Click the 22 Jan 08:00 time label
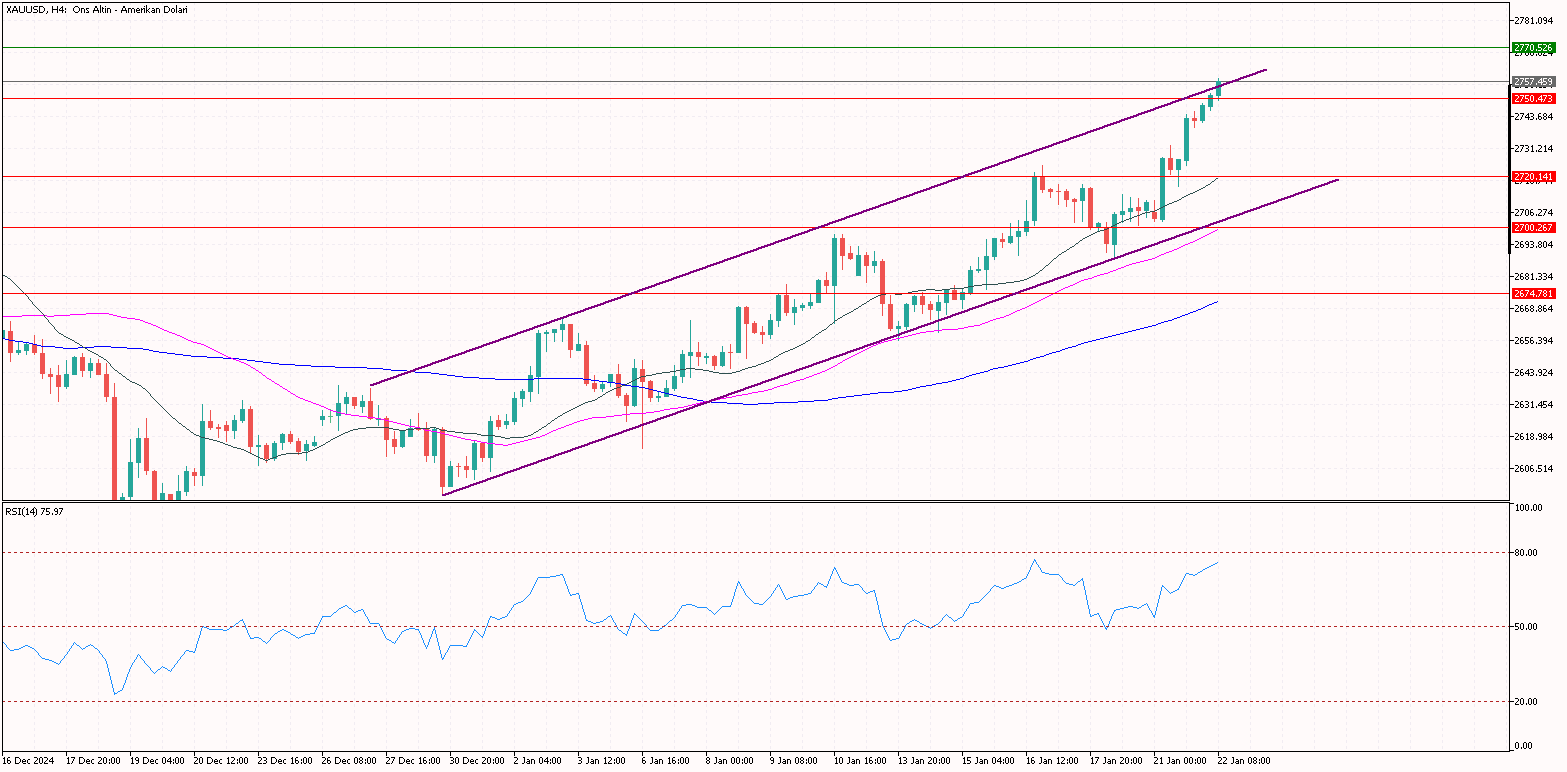Image resolution: width=1567 pixels, height=772 pixels. (x=1246, y=760)
